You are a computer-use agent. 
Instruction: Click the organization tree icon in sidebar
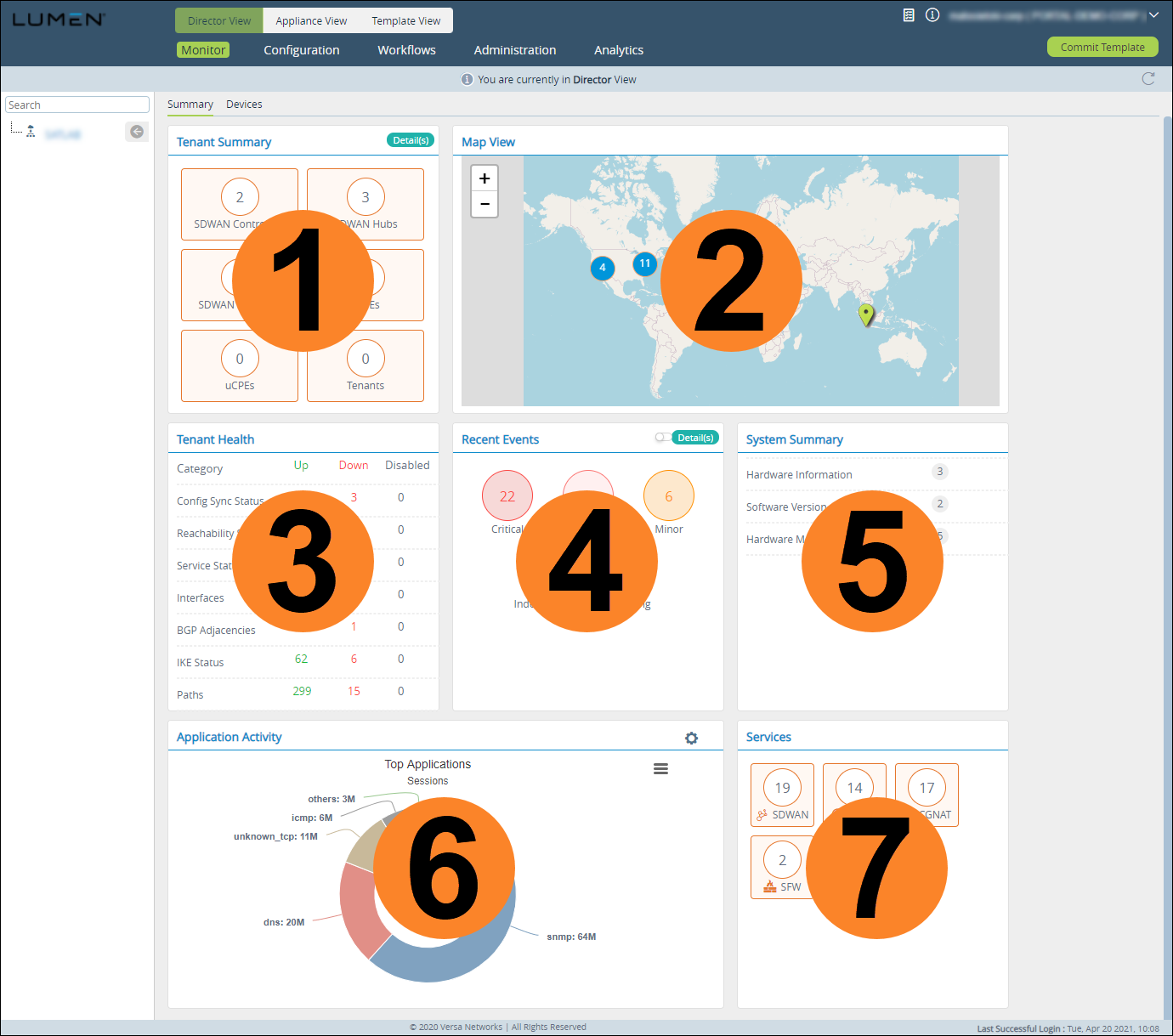[x=31, y=132]
